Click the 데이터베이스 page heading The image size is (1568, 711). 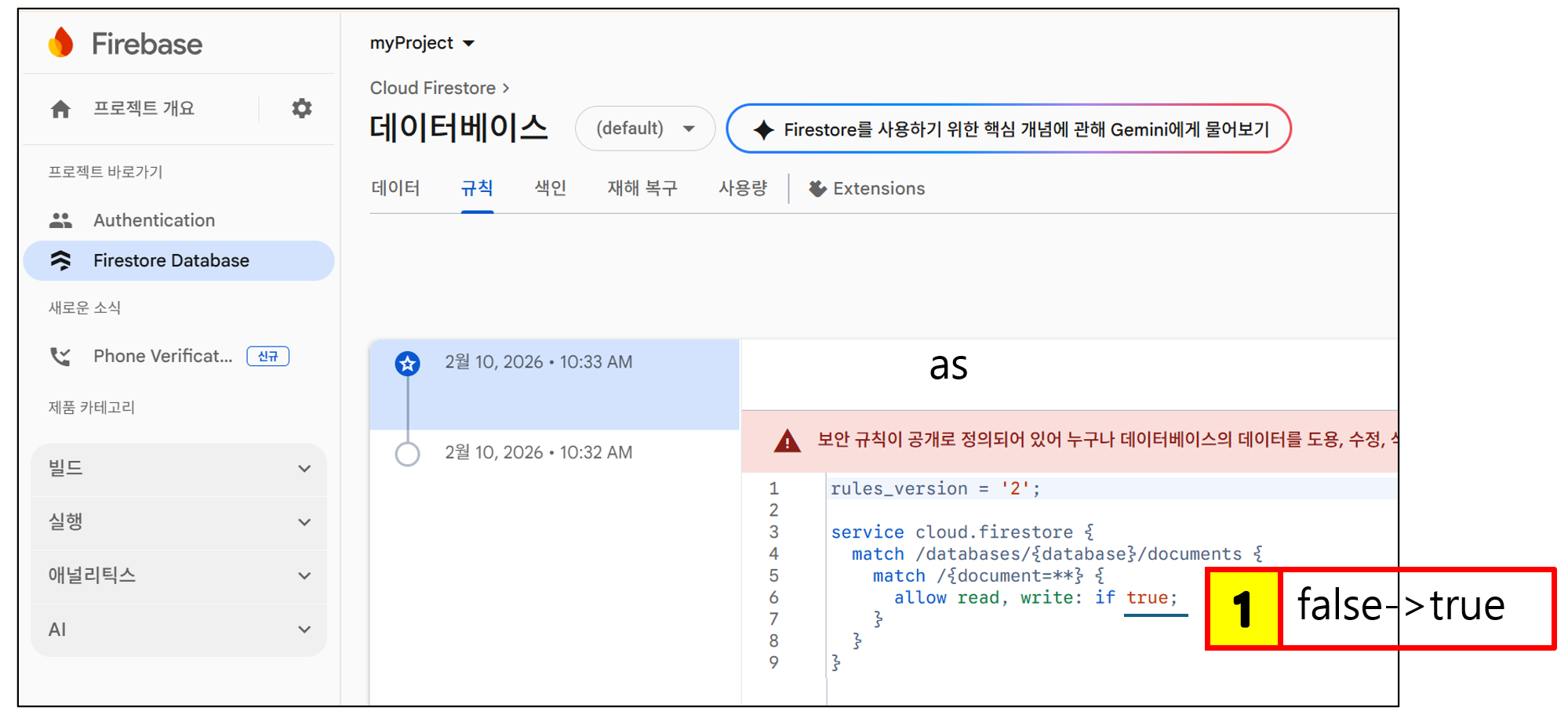pyautogui.click(x=459, y=128)
